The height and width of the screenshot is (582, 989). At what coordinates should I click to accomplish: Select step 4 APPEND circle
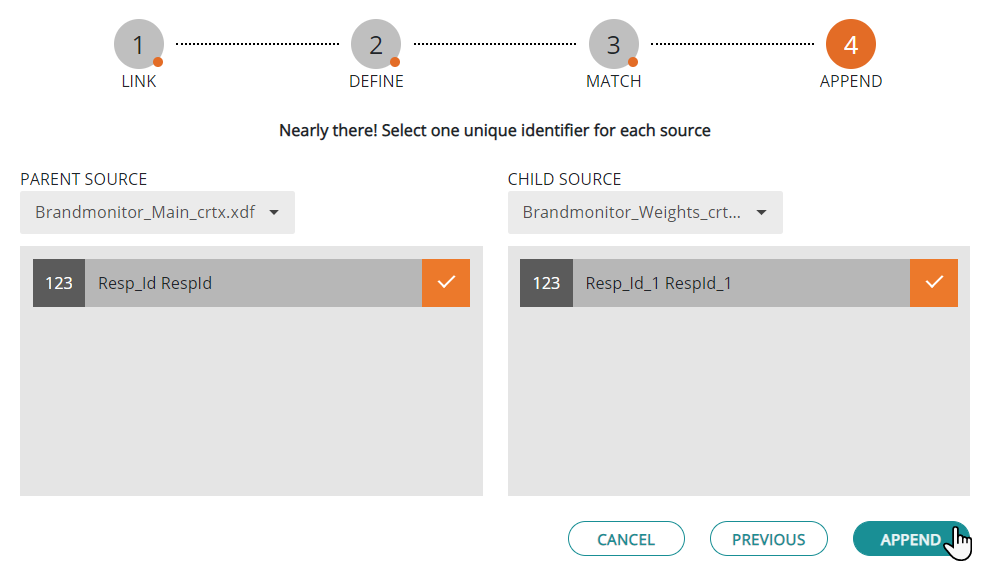851,44
